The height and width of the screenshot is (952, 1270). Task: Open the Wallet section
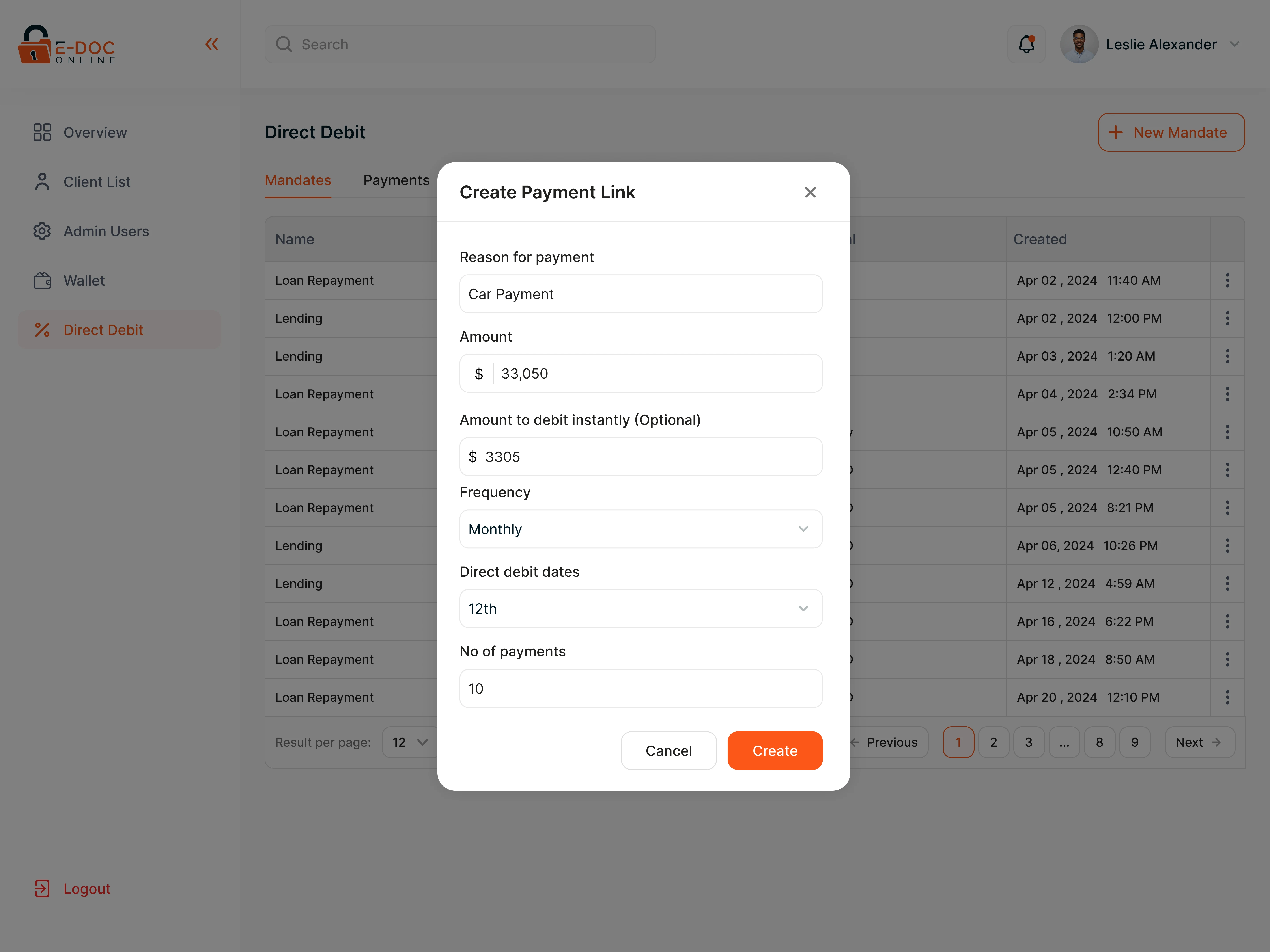(120, 281)
